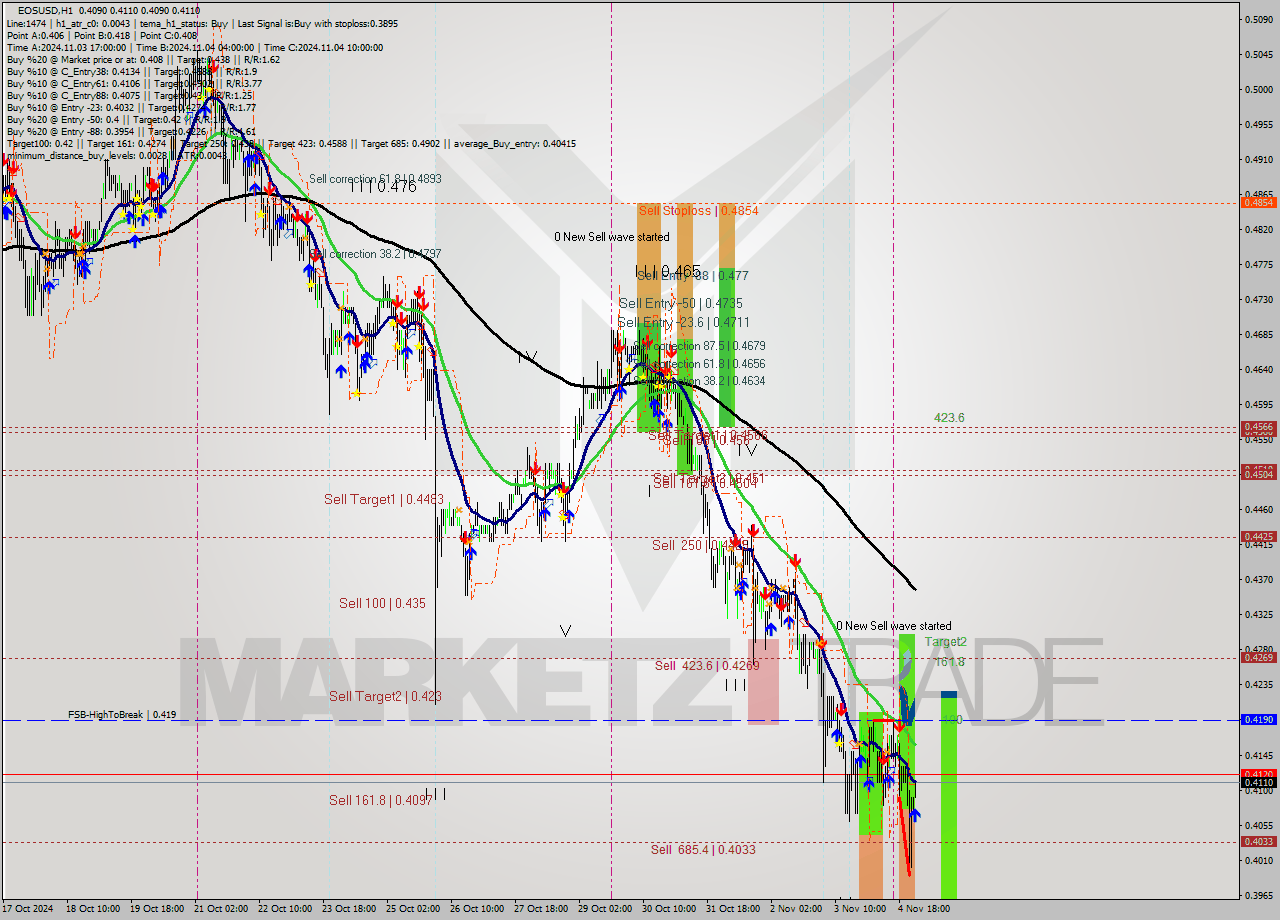Select the dark blue cap on the green bar

click(949, 694)
